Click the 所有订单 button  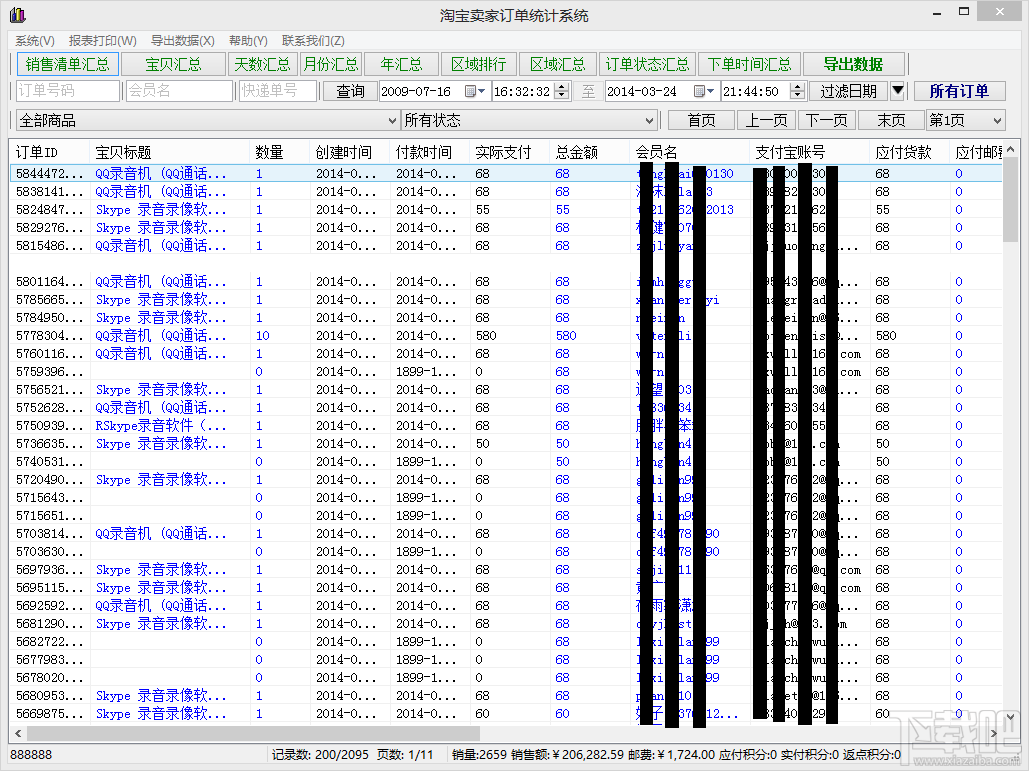[959, 91]
